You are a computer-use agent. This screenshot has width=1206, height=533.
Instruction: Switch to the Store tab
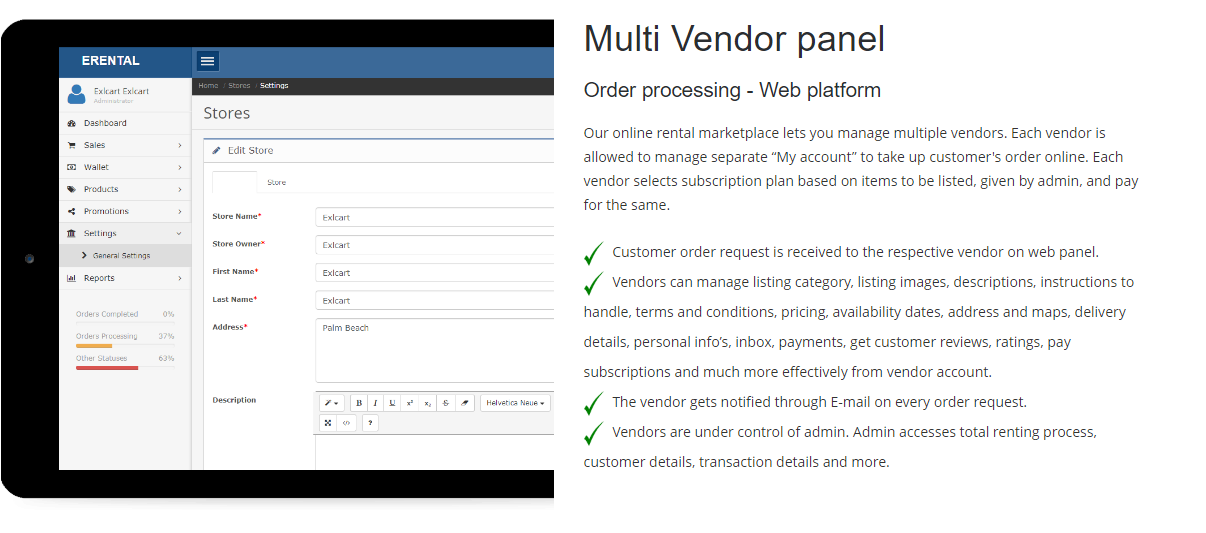[x=276, y=182]
